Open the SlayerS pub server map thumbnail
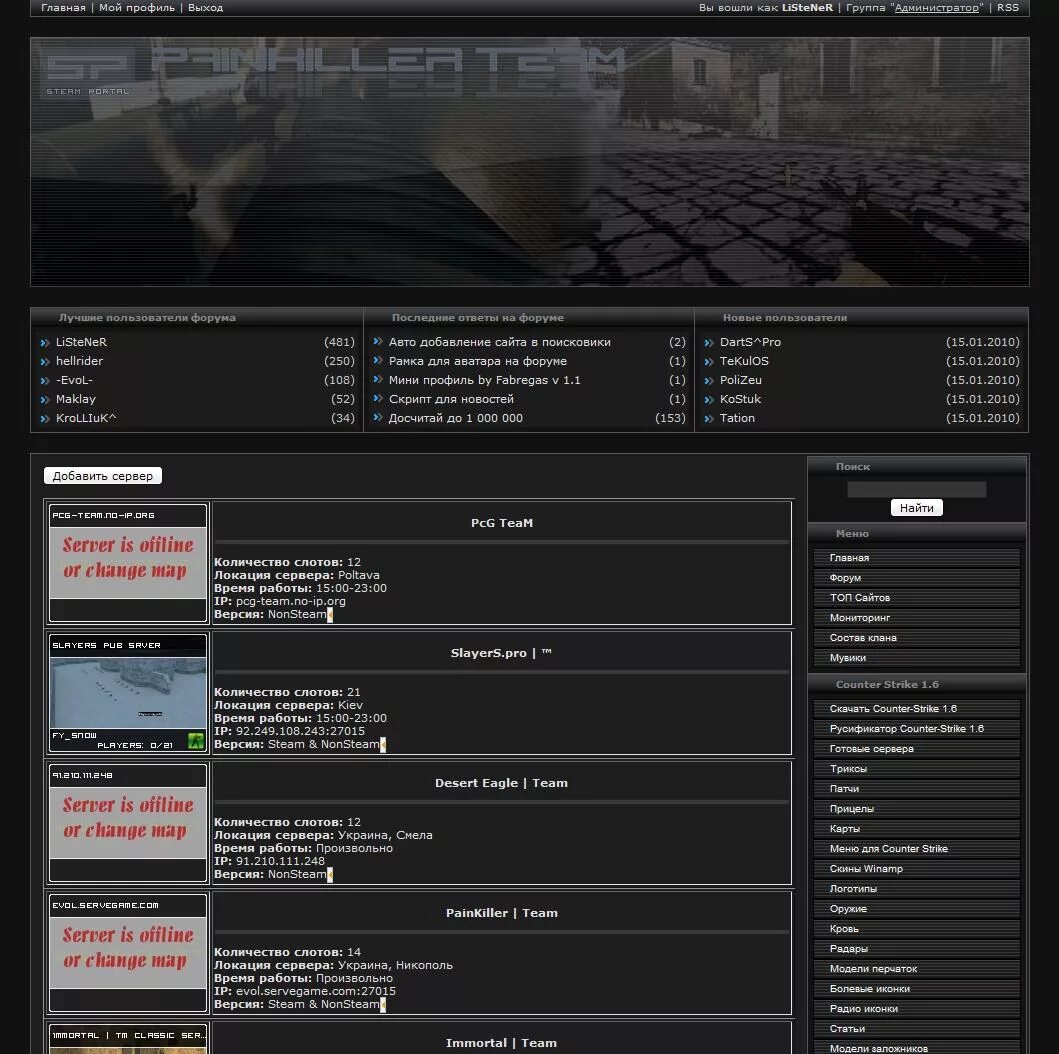 point(128,693)
